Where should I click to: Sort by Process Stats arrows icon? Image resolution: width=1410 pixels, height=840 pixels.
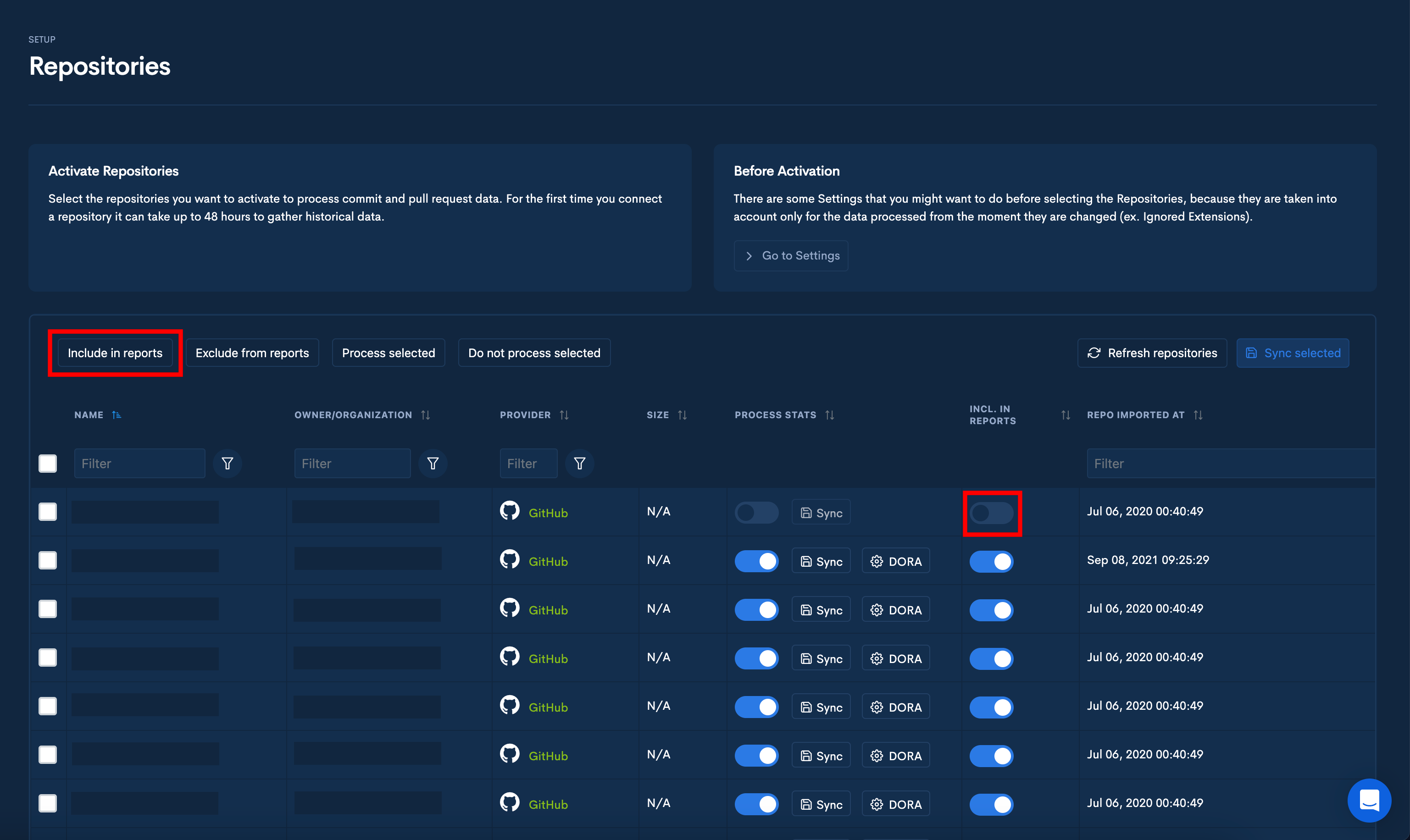830,415
